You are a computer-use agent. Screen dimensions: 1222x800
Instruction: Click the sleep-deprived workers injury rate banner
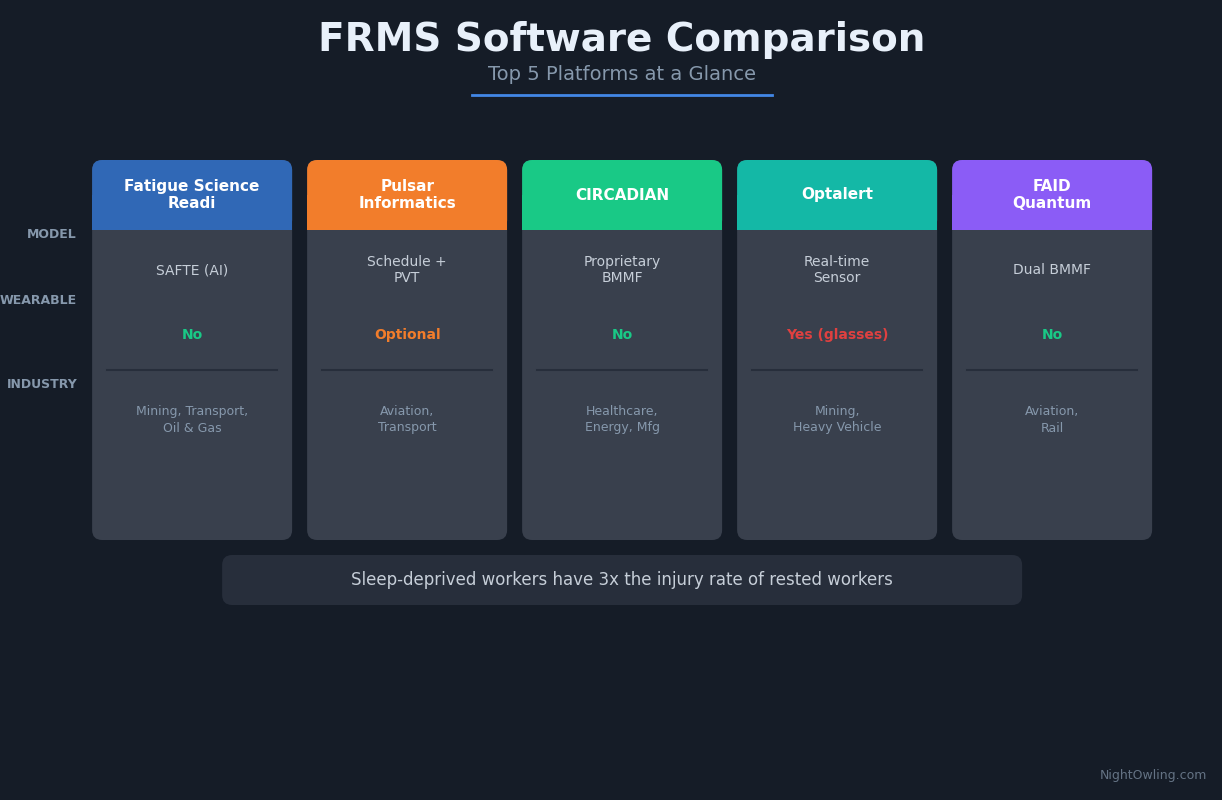(622, 580)
